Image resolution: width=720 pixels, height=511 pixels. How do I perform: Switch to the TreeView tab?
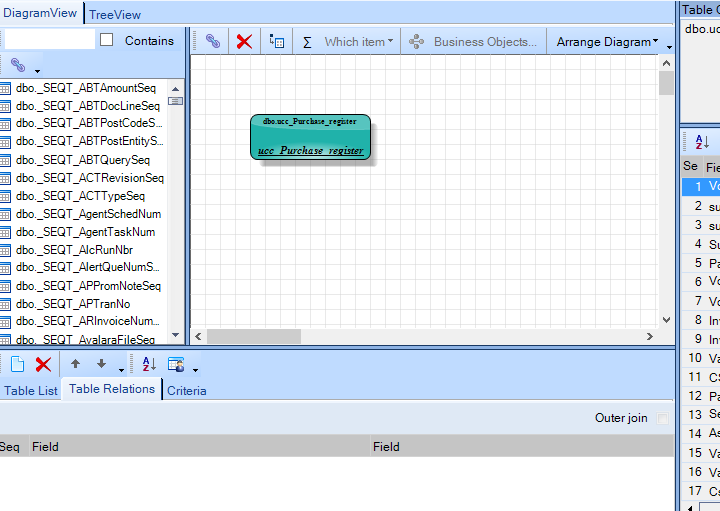point(115,15)
